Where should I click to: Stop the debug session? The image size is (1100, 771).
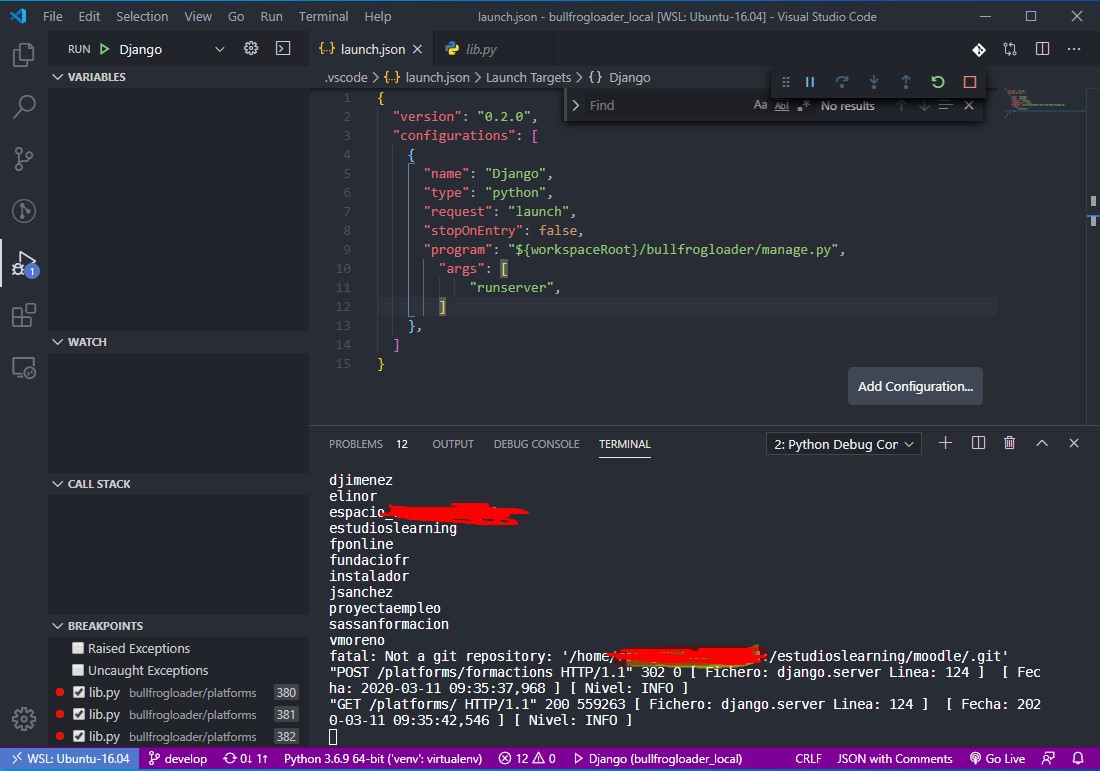(x=970, y=82)
